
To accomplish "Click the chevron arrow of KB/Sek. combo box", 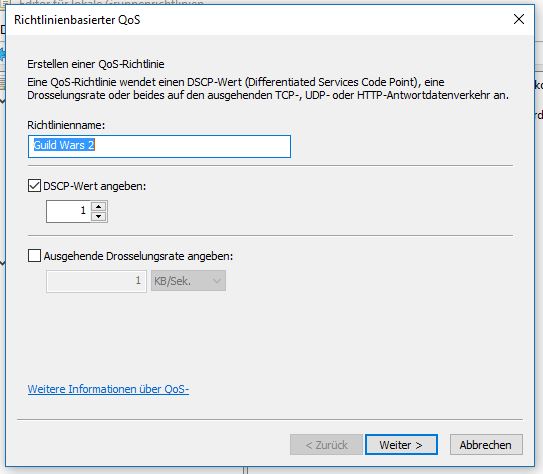I will pos(217,281).
